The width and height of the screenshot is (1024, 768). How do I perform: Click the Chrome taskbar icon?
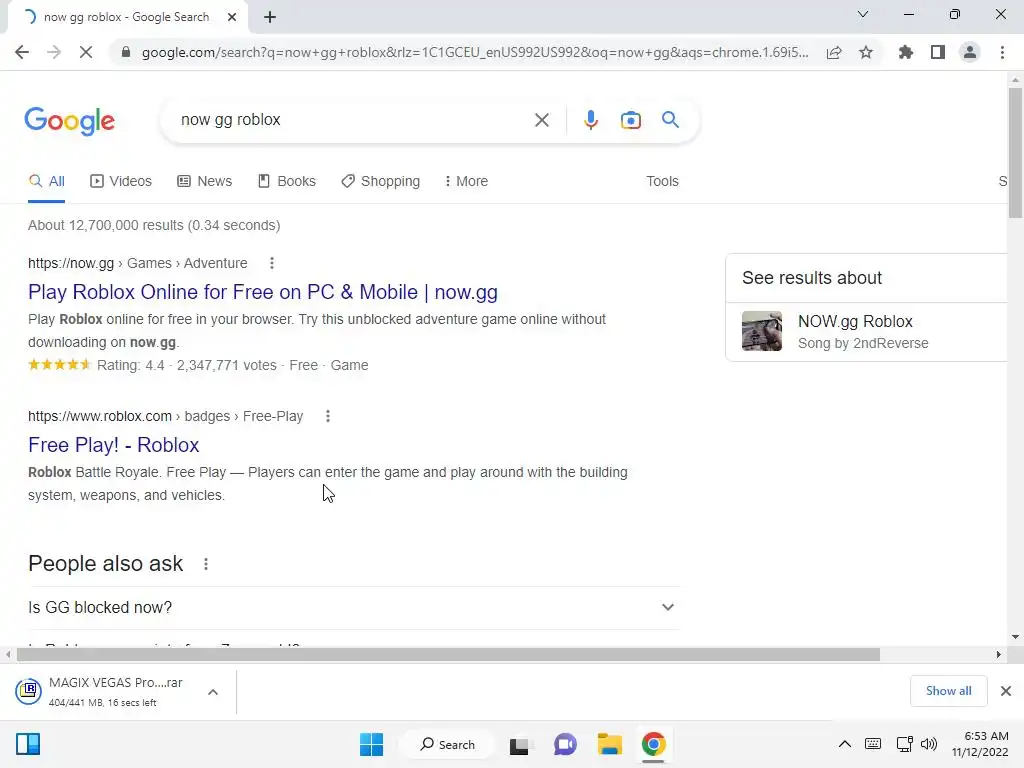[653, 744]
